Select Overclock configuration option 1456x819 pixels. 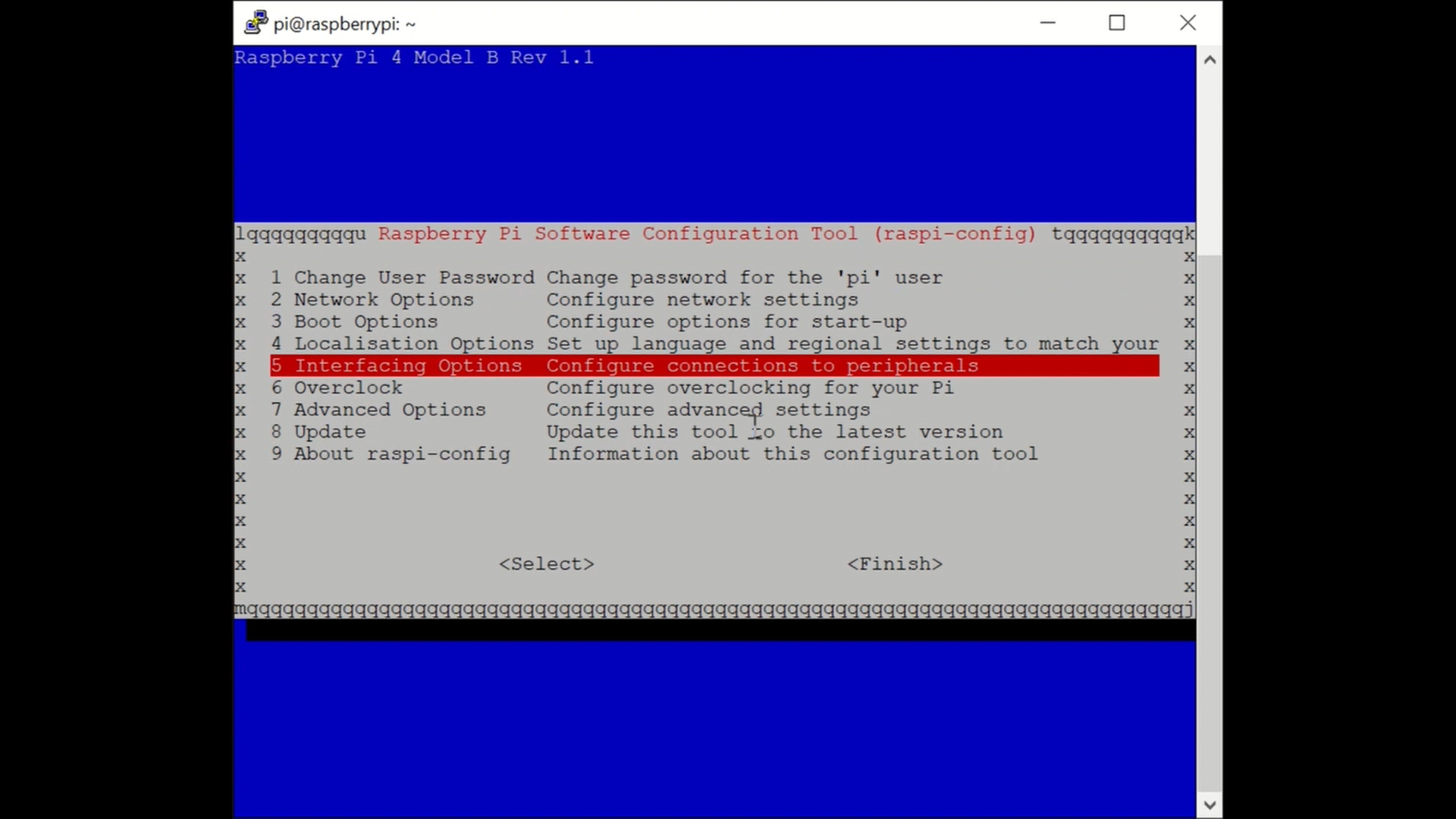348,387
